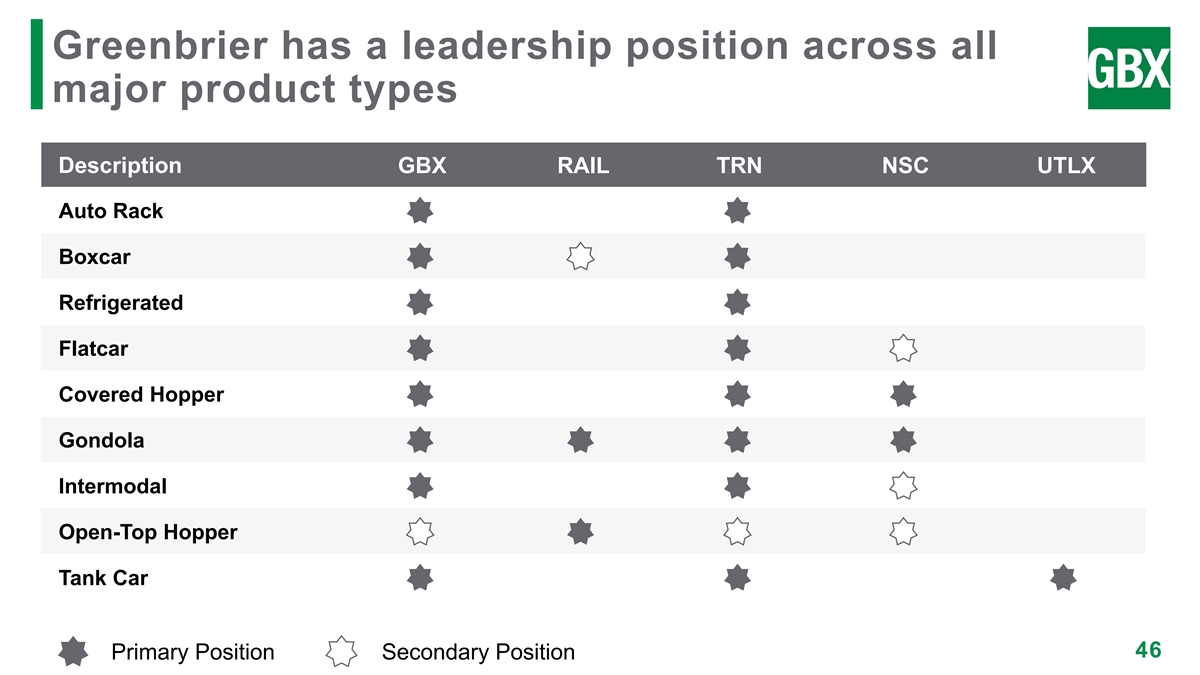Select the GBX Open-Top Hopper hollow star
Screen dimensions: 1200x675
(420, 532)
